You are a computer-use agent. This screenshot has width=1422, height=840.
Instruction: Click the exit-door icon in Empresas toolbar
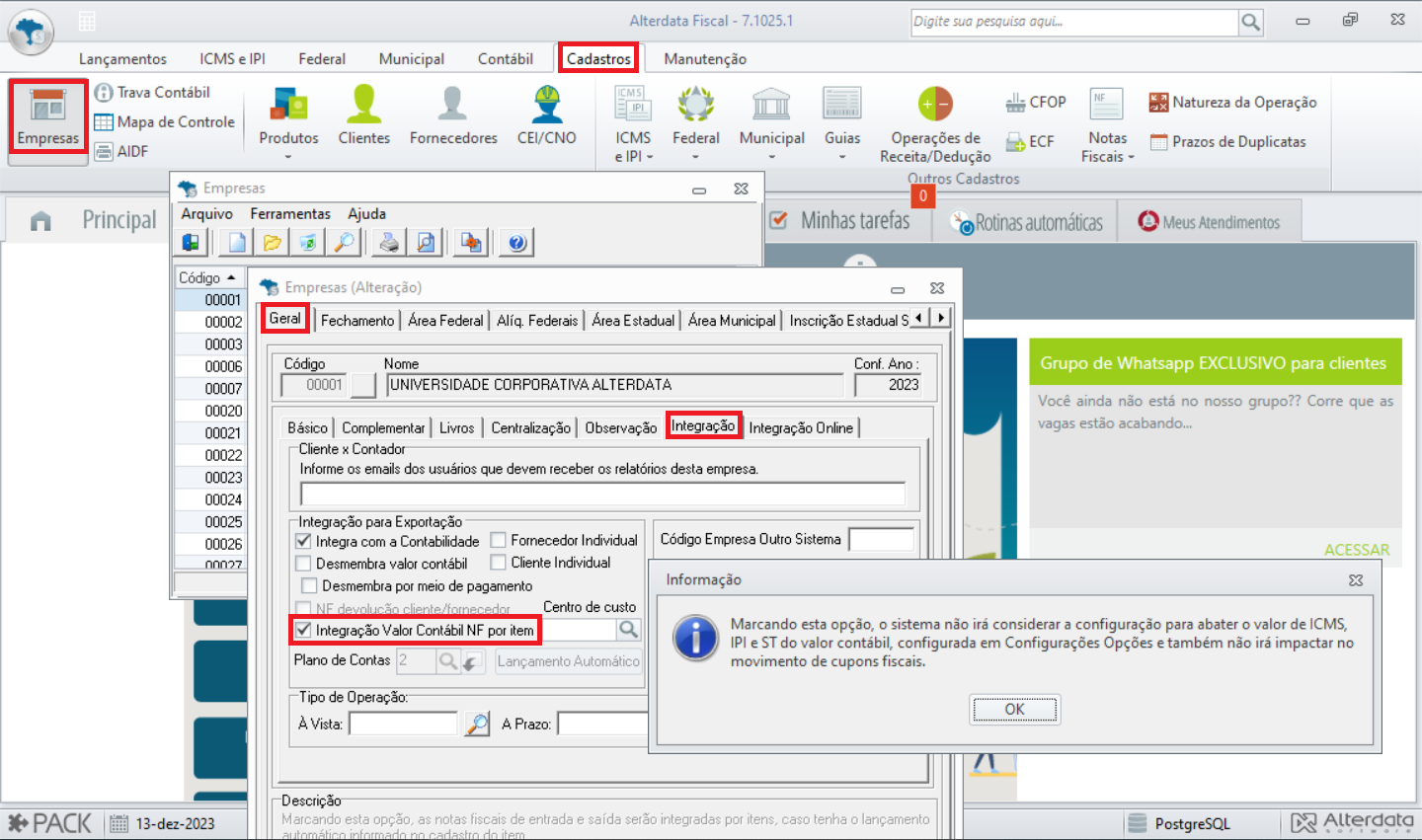tap(191, 242)
